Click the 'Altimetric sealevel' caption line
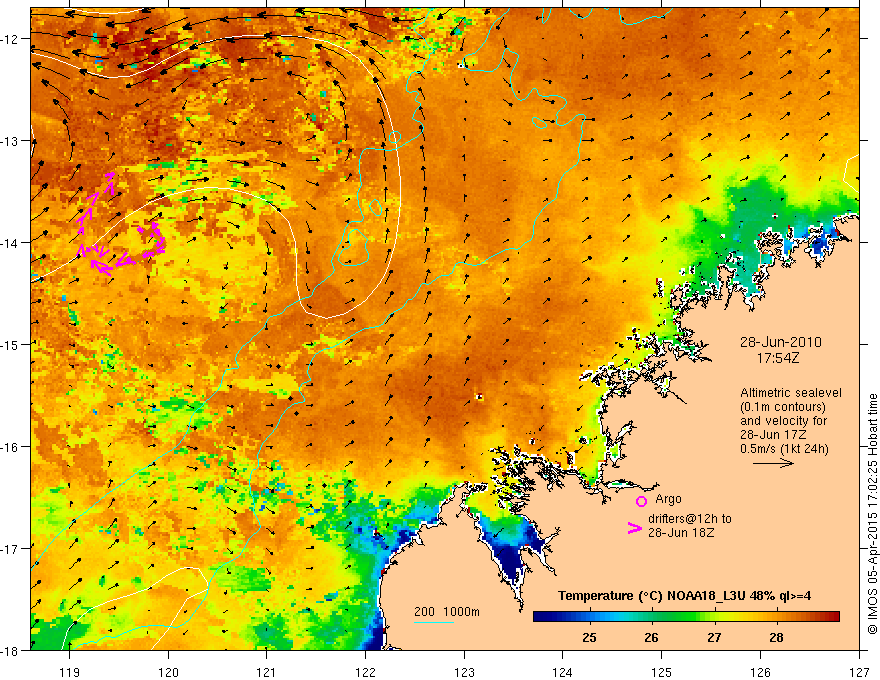Image resolution: width=880 pixels, height=680 pixels. tap(791, 393)
